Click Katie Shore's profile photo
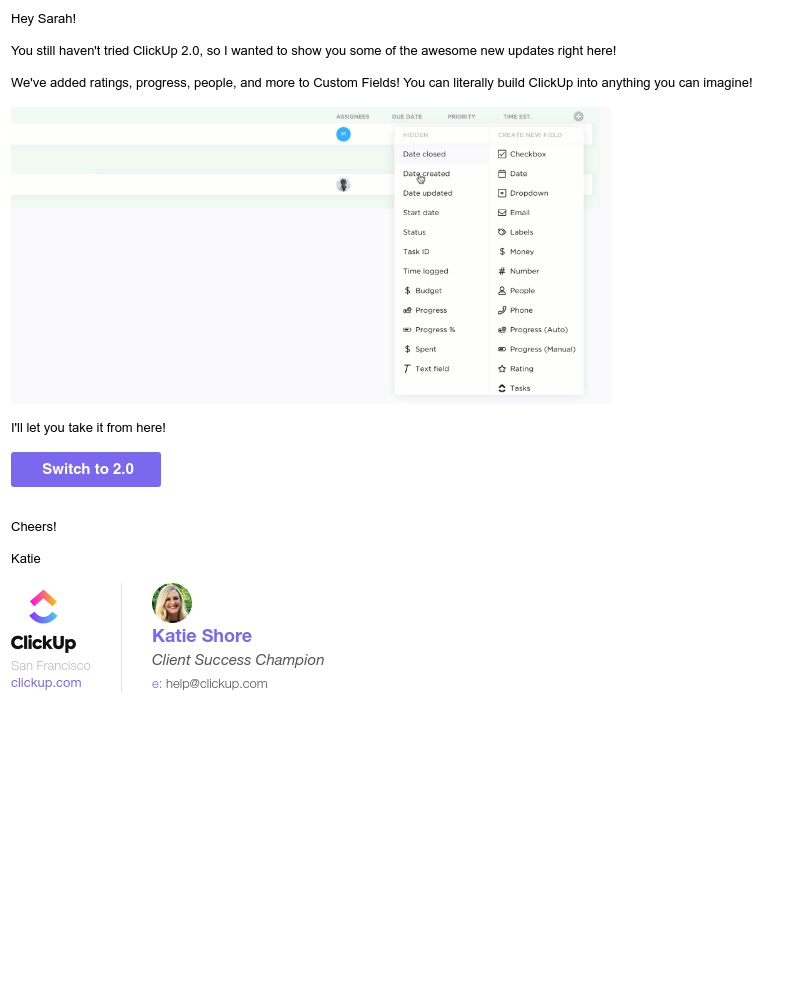Image resolution: width=800 pixels, height=1000 pixels. click(172, 603)
